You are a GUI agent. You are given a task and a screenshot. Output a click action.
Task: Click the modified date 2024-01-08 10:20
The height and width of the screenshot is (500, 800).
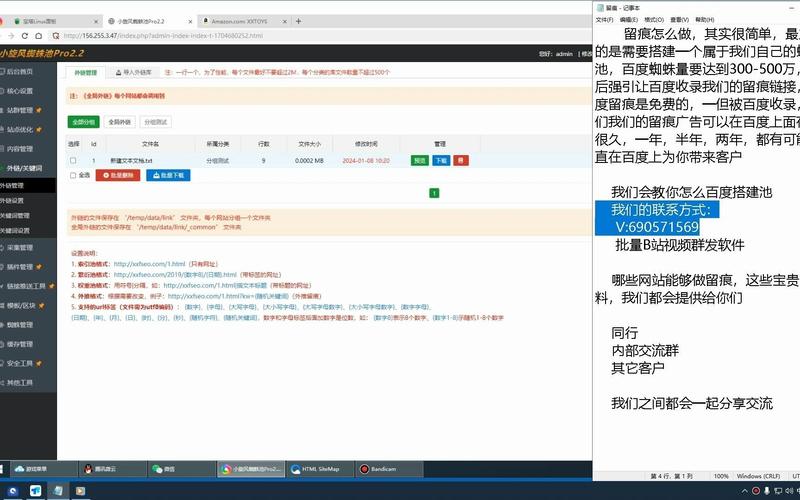click(366, 161)
